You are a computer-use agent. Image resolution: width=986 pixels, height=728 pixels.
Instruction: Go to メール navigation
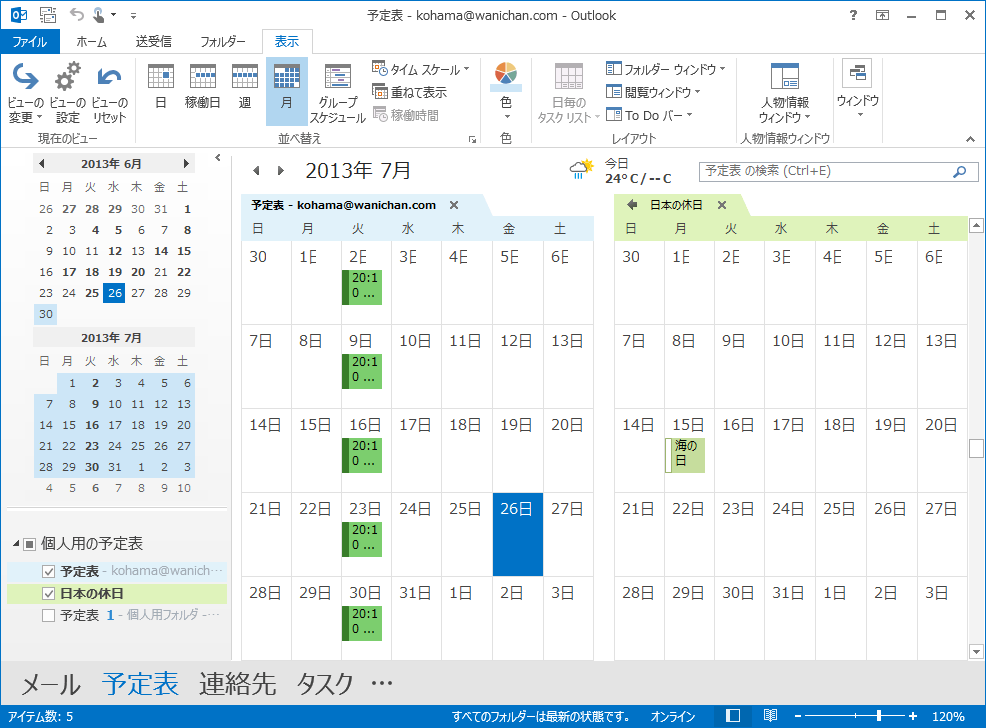(x=51, y=684)
